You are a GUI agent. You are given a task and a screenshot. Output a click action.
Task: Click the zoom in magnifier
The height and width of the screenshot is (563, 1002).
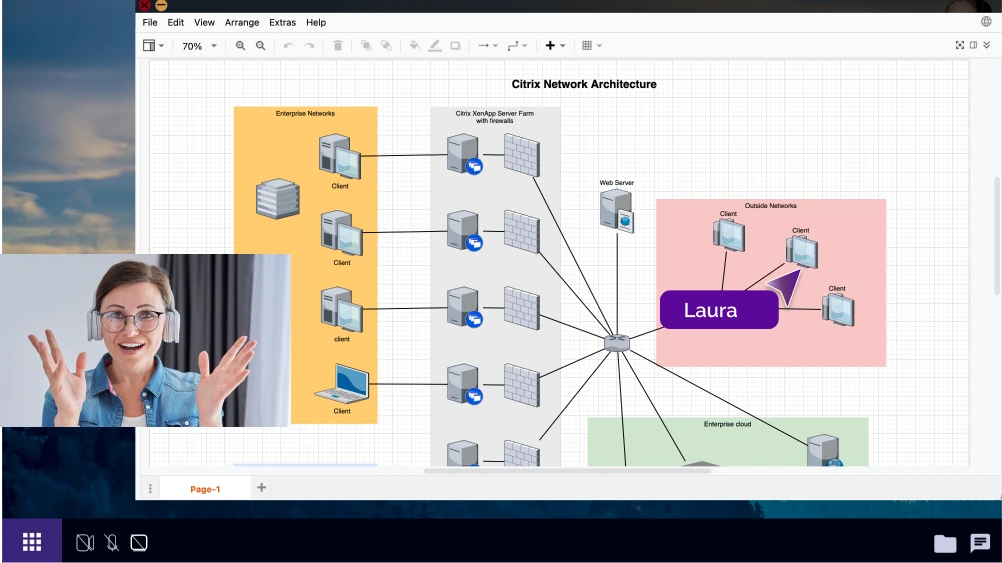click(240, 45)
